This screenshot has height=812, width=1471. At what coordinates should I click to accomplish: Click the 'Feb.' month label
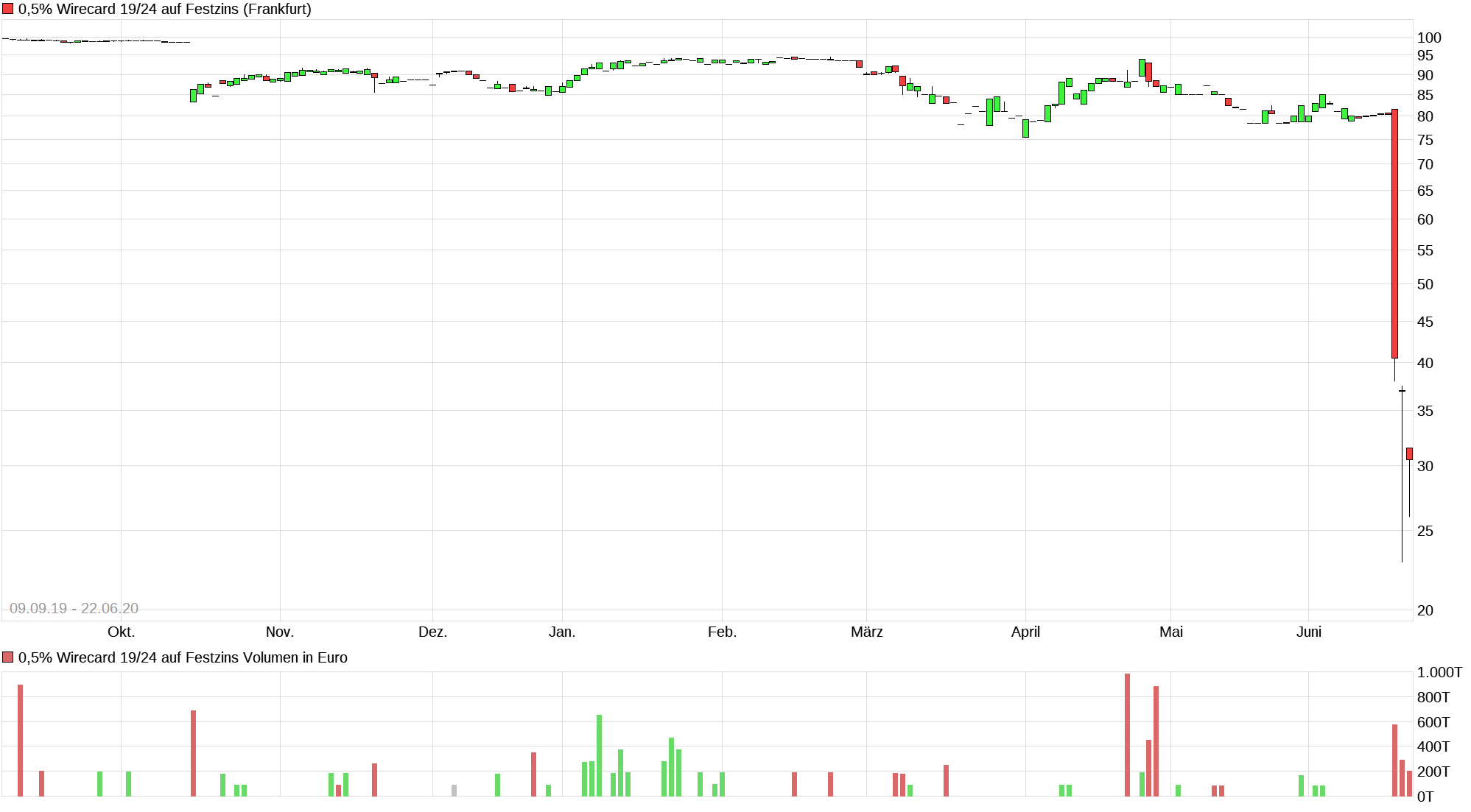[722, 632]
